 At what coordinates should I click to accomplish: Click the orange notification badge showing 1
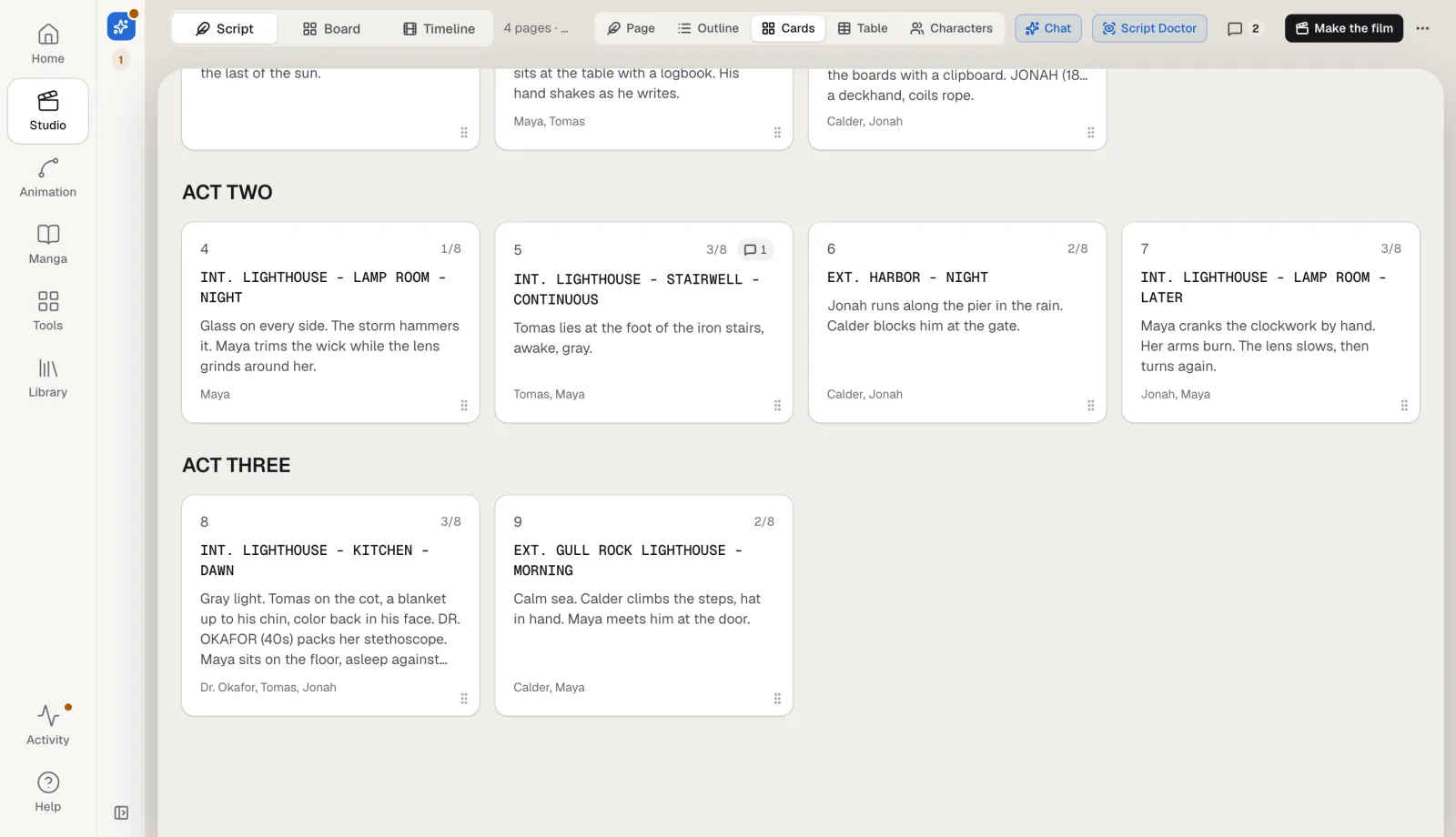coord(121,60)
